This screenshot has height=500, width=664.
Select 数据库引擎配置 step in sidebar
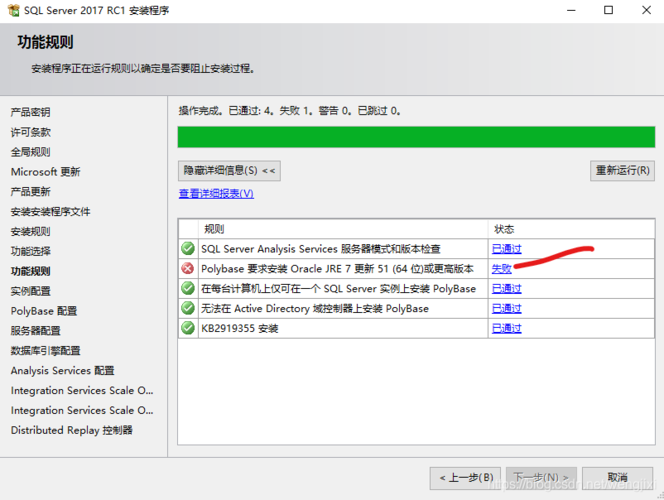pyautogui.click(x=46, y=351)
